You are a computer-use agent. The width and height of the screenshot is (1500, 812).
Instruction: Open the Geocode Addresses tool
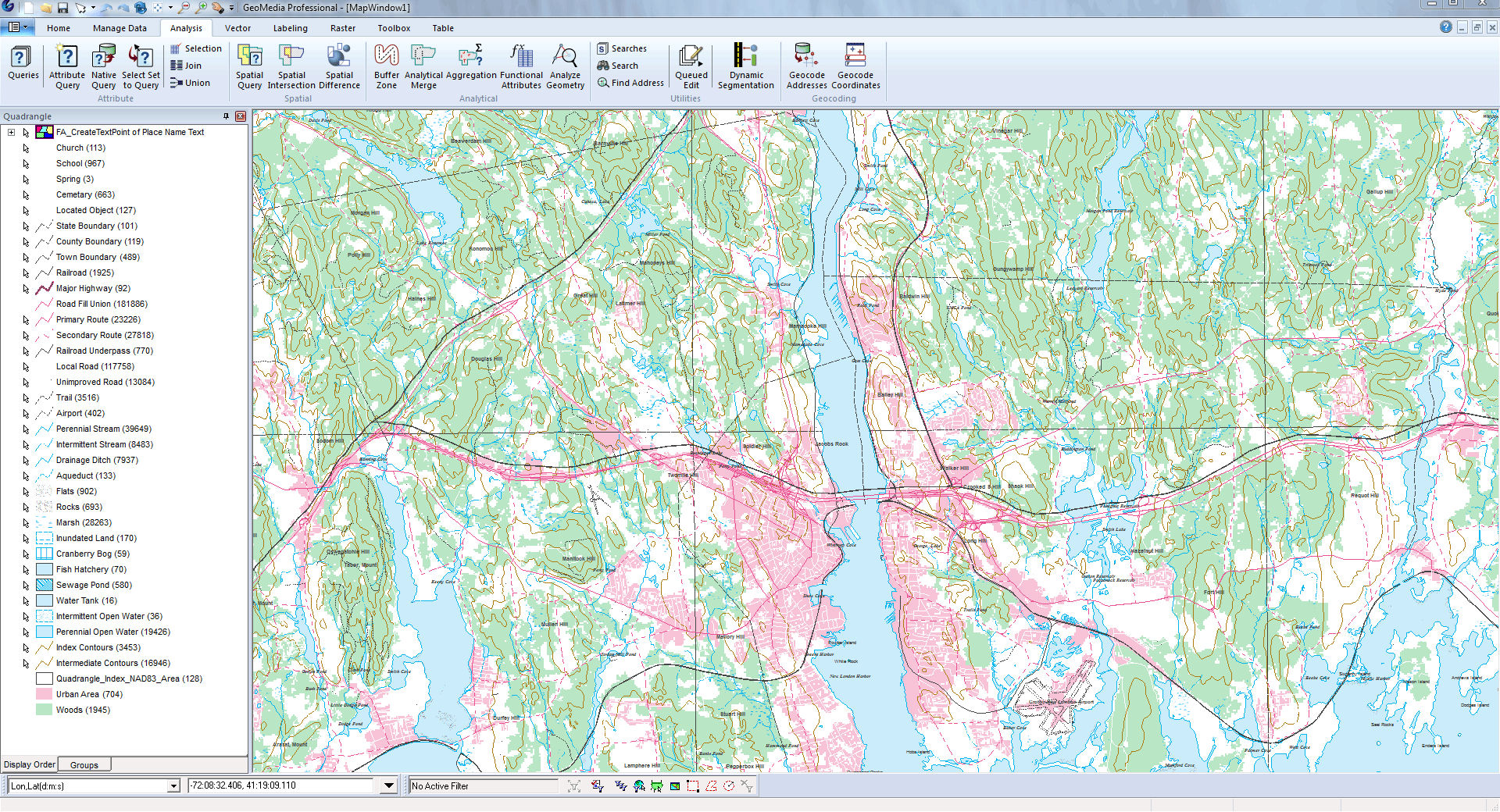806,66
